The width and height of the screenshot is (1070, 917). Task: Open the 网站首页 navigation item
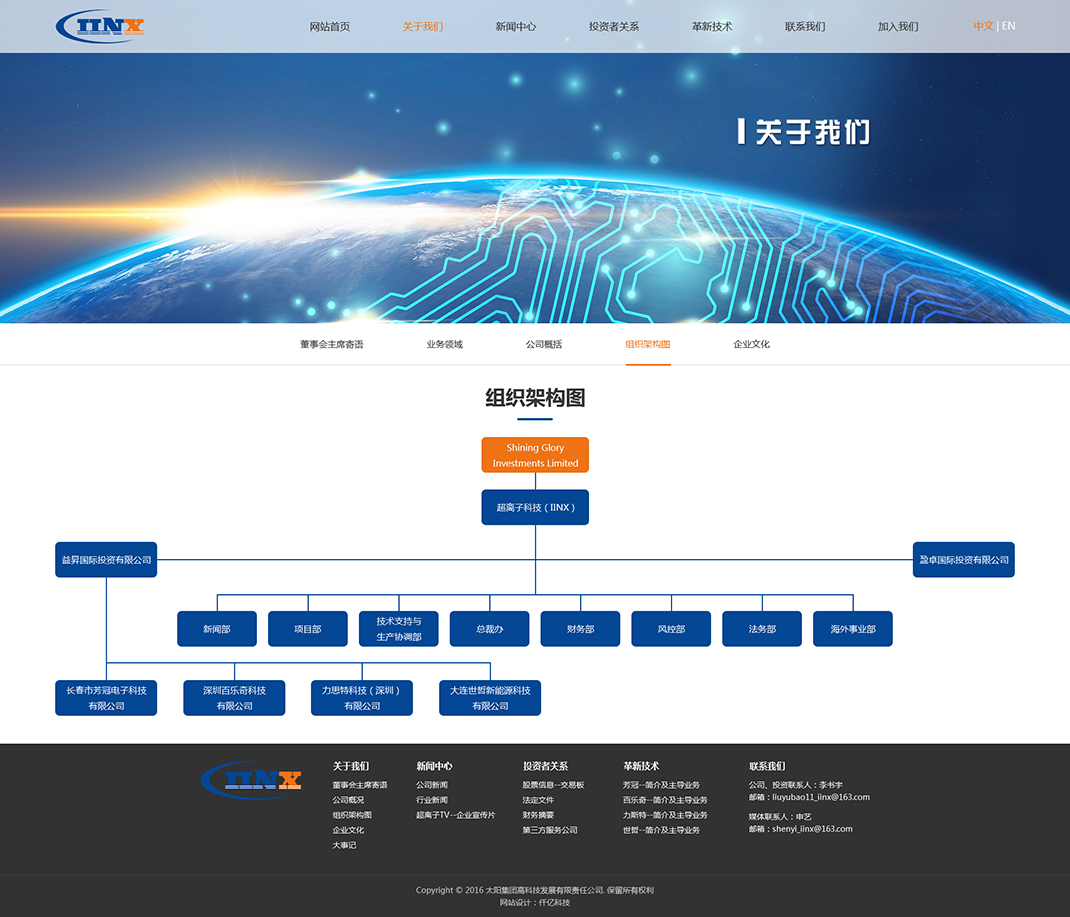tap(329, 27)
